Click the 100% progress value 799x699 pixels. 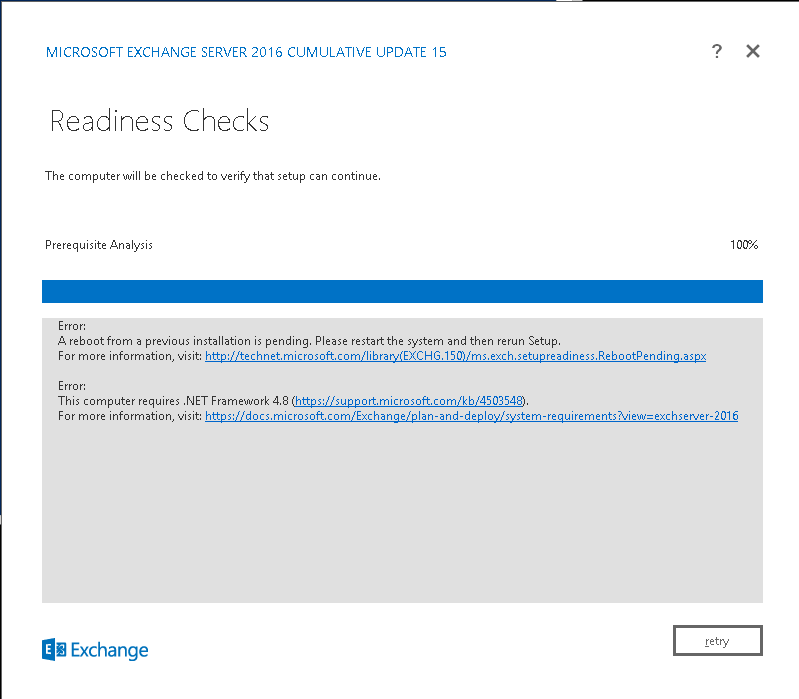[744, 245]
